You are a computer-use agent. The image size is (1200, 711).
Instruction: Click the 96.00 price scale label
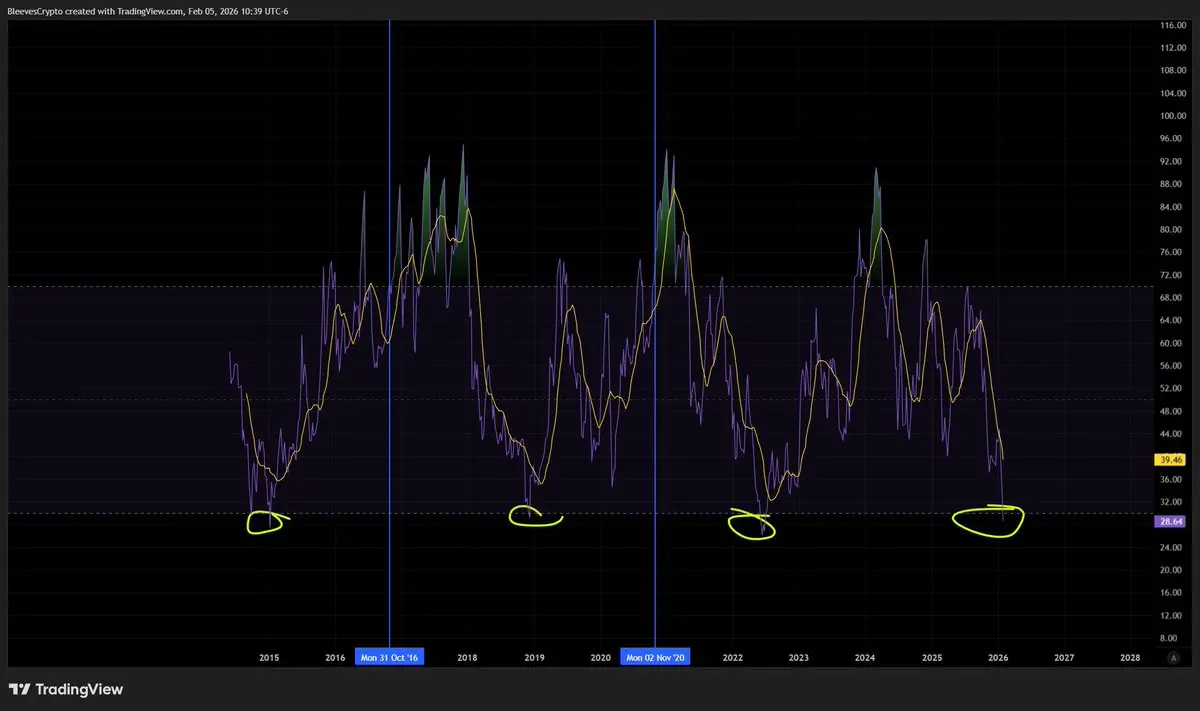coord(1172,139)
